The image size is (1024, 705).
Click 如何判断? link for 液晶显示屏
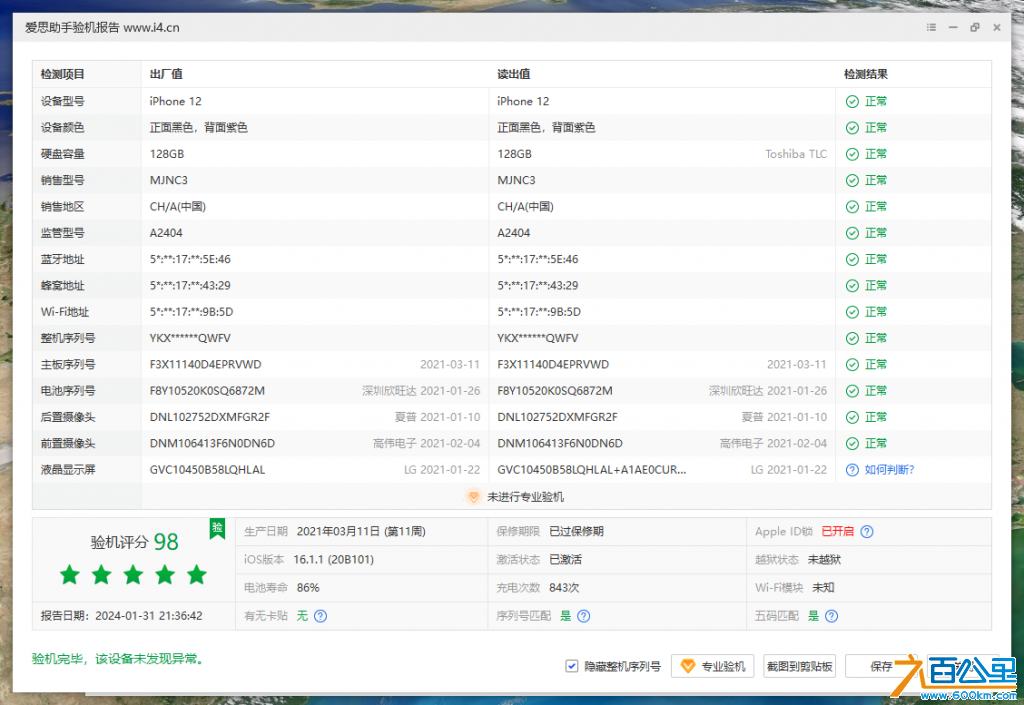coord(889,469)
